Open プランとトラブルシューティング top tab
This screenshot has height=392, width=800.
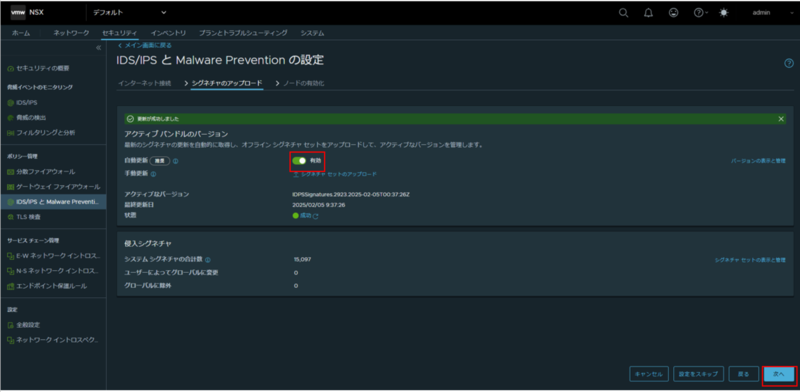pos(243,33)
